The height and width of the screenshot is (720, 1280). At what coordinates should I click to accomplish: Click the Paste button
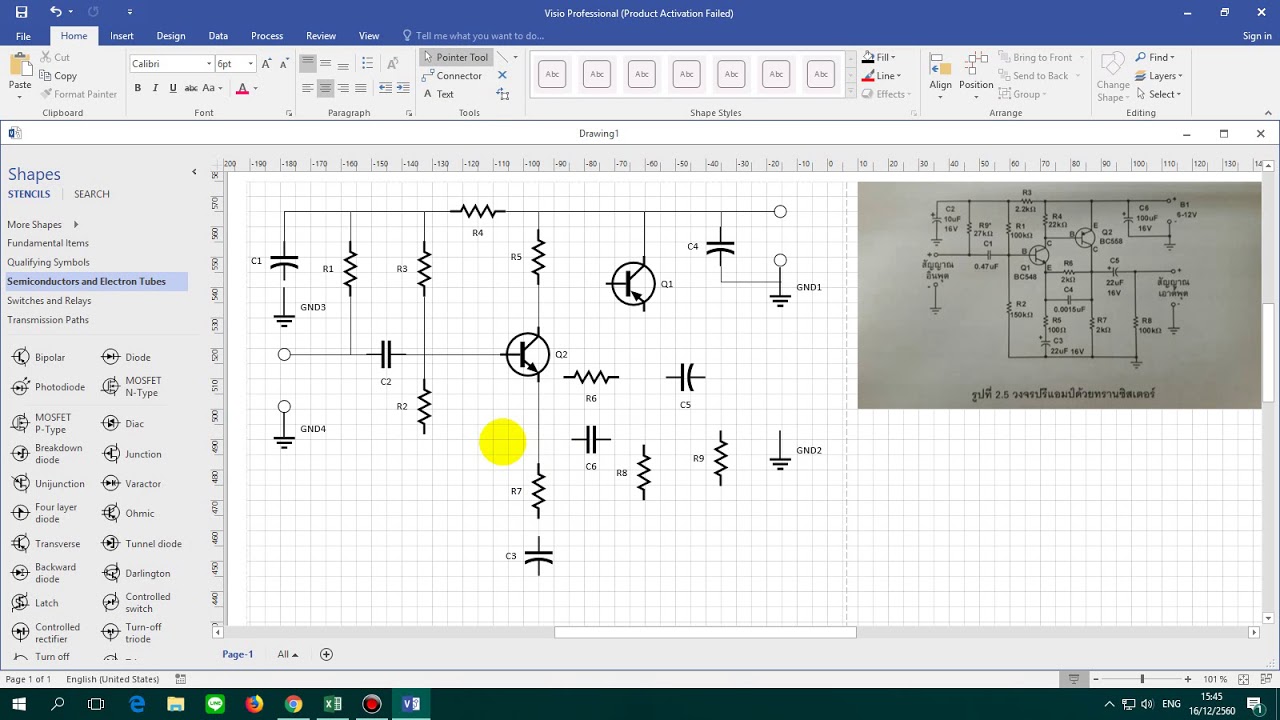pos(20,73)
